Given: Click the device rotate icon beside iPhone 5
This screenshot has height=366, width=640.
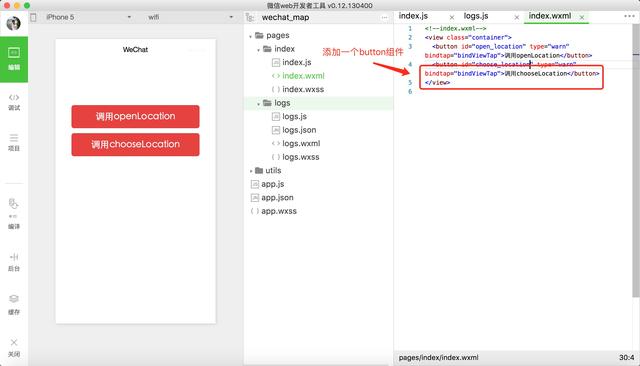Looking at the screenshot, I should (x=33, y=17).
